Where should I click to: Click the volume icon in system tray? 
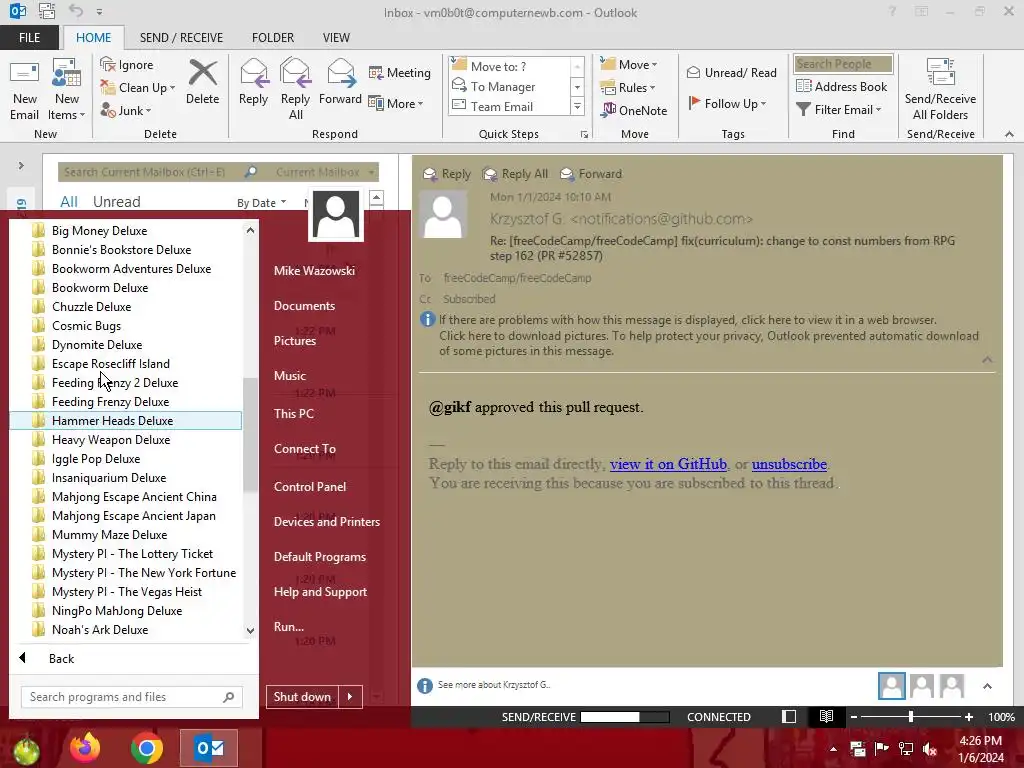click(930, 749)
